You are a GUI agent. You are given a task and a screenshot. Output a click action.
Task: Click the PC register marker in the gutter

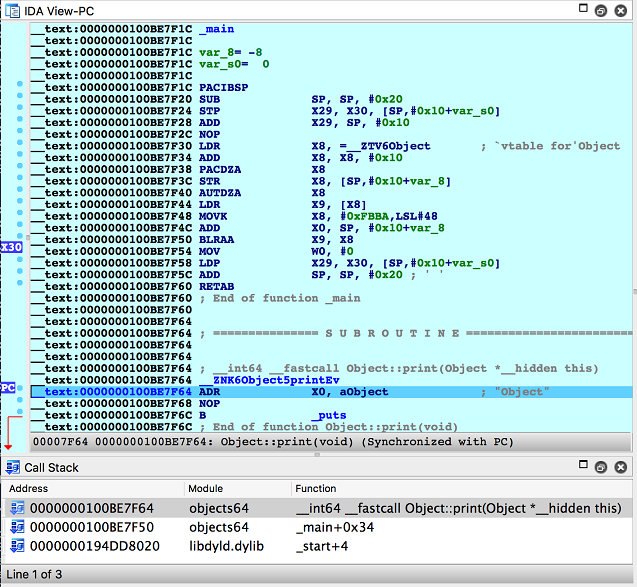pyautogui.click(x=8, y=388)
